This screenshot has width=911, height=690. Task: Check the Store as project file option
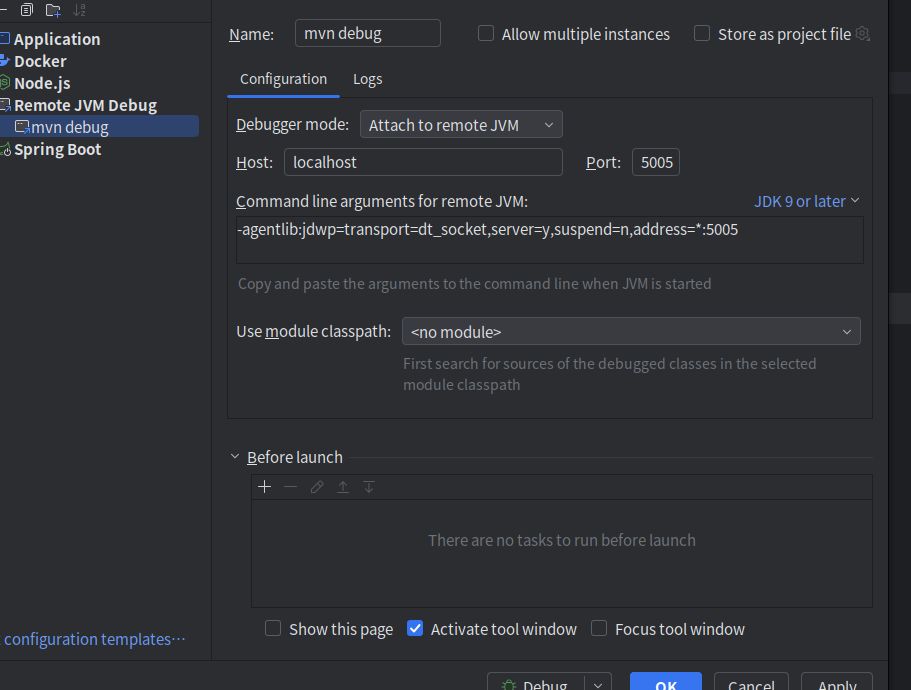[x=702, y=34]
